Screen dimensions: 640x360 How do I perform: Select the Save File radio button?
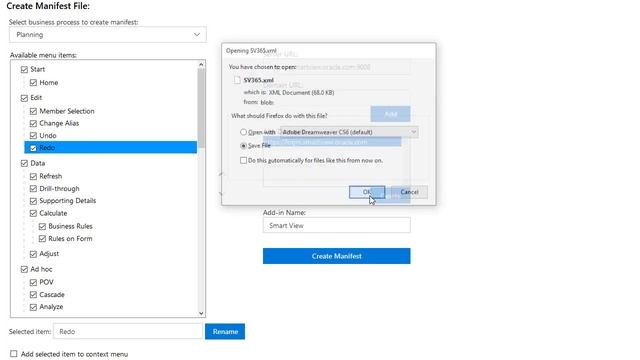point(243,146)
